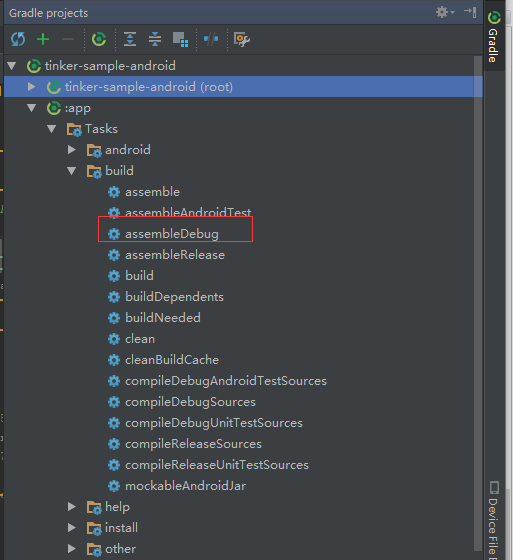
Task: Select the clean task
Action: pos(140,339)
